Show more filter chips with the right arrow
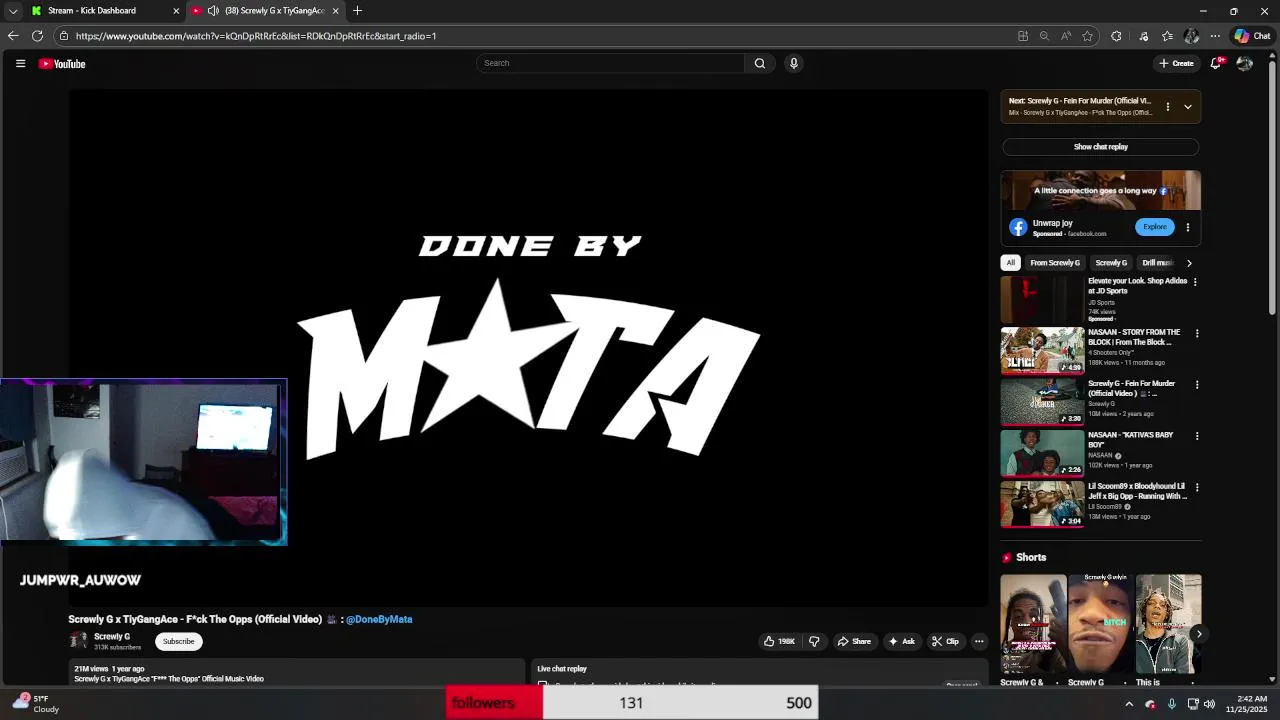 coord(1189,263)
